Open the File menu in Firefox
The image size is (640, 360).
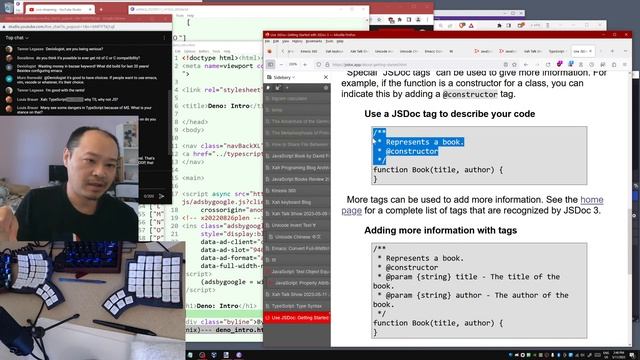268,41
